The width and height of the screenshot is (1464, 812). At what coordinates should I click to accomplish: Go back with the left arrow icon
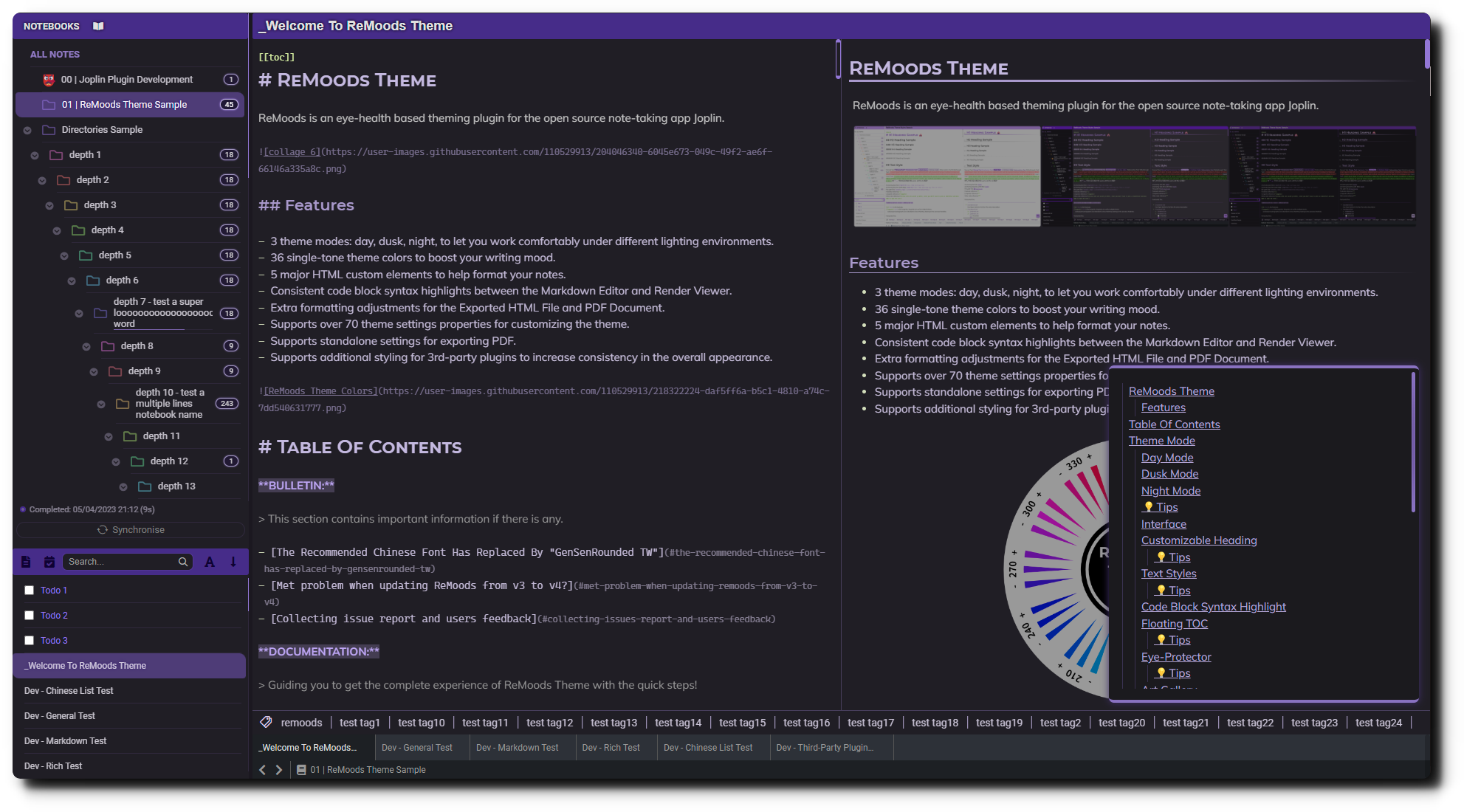(262, 770)
